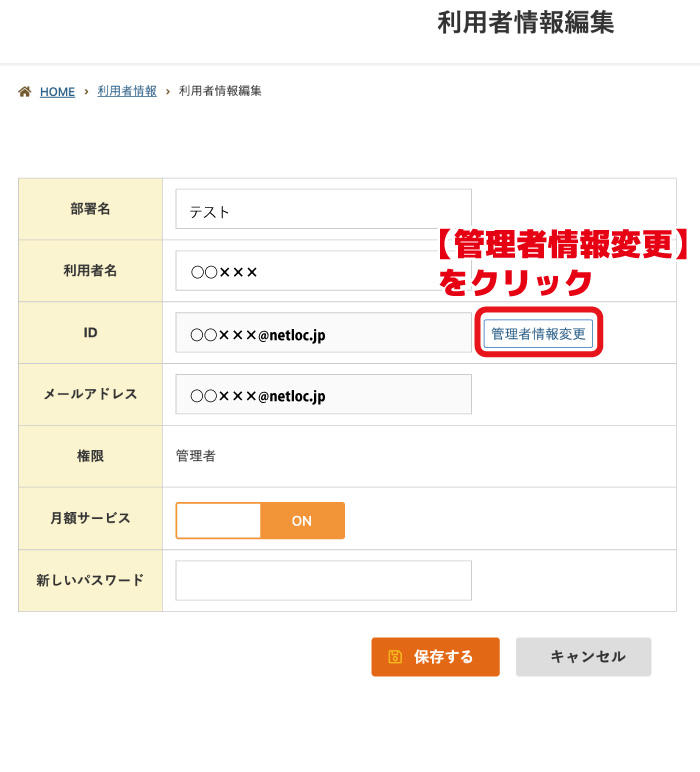Click the home icon in the breadcrumb
The width and height of the screenshot is (700, 772).
[x=25, y=92]
